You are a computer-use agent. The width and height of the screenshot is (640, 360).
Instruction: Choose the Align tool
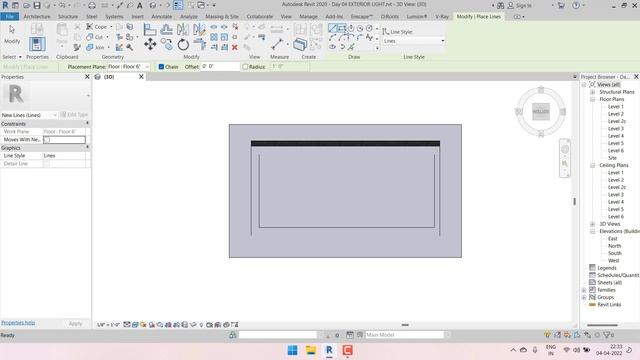tap(150, 29)
